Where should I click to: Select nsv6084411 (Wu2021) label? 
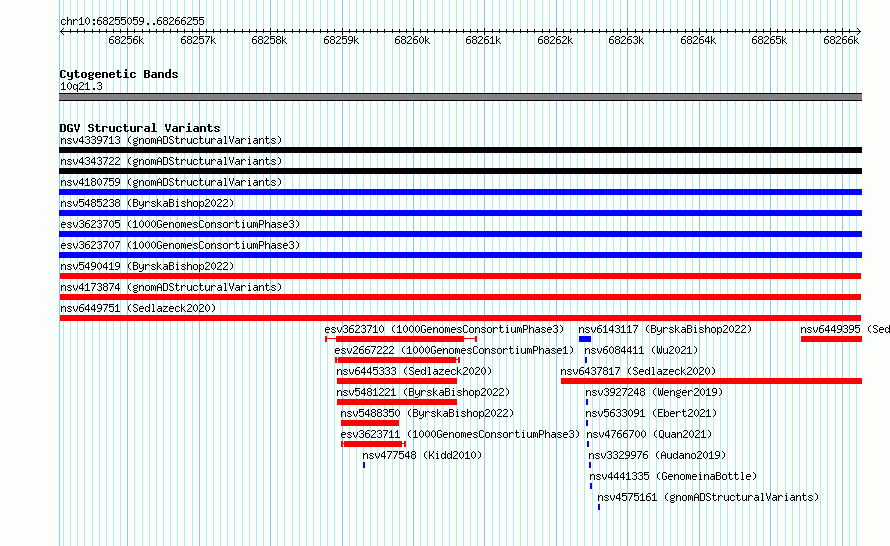click(641, 350)
